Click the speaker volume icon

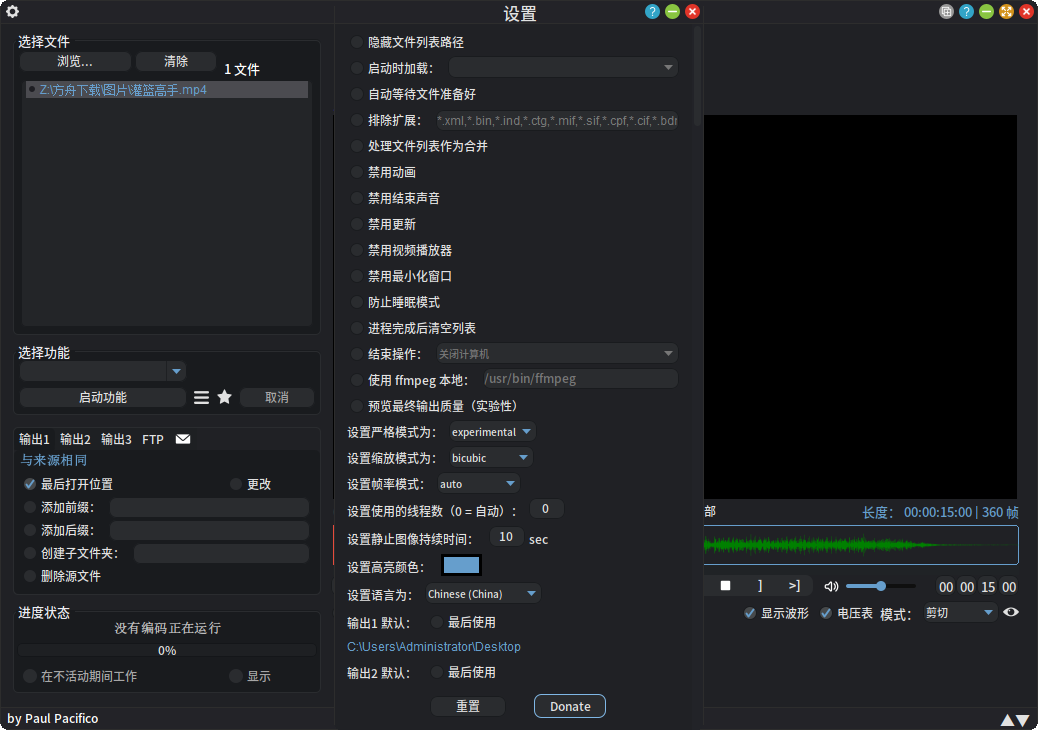tap(831, 585)
